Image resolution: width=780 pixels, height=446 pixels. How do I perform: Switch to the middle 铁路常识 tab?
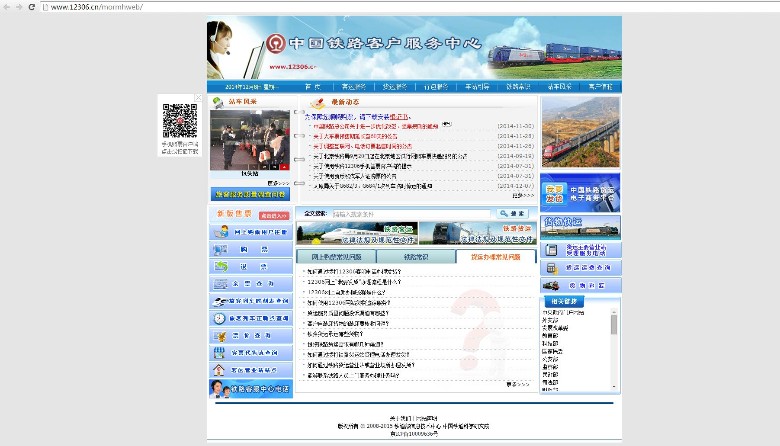pyautogui.click(x=416, y=257)
